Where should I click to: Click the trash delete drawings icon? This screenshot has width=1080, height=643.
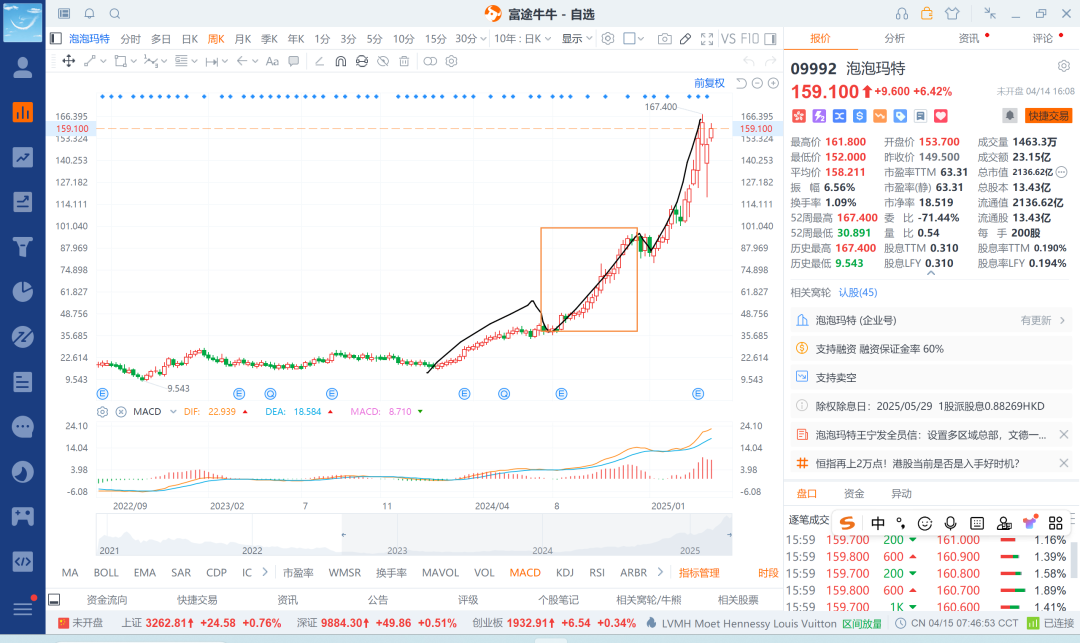click(404, 61)
